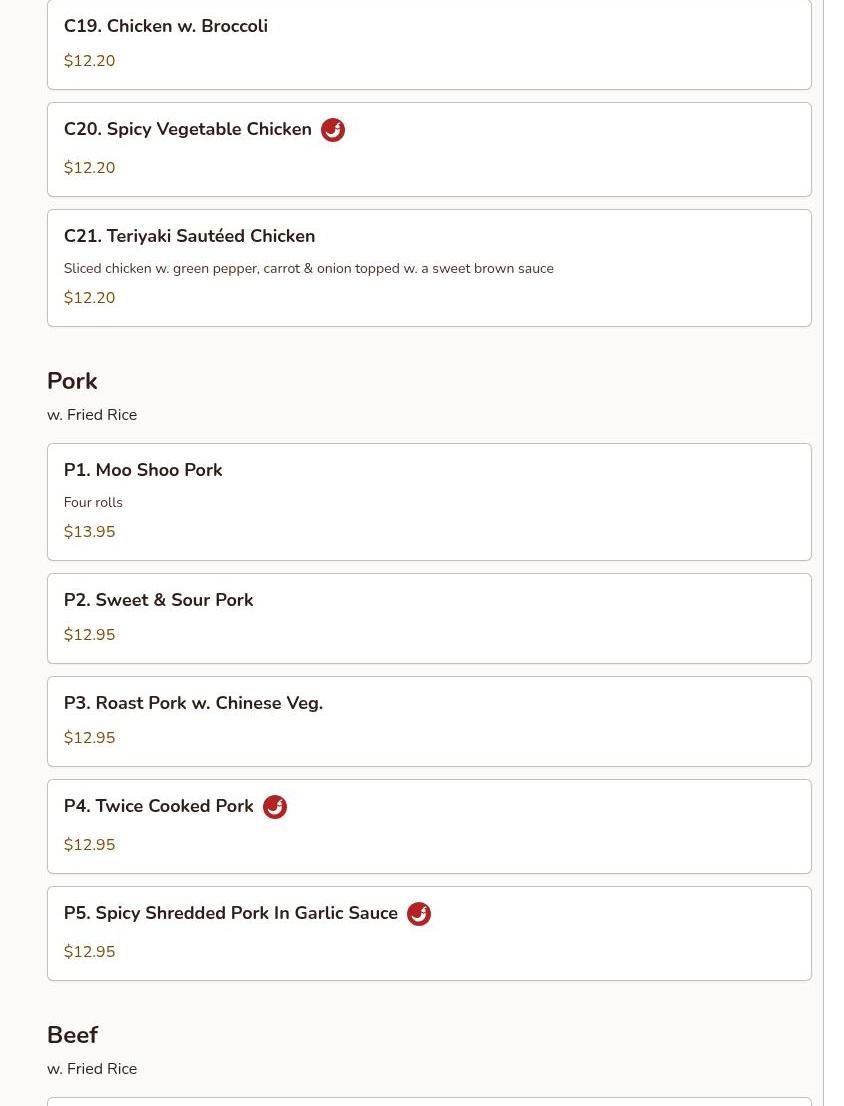
Task: Click spicy chili icon beside C20 Spicy Vegetable Chicken
Action: click(333, 130)
